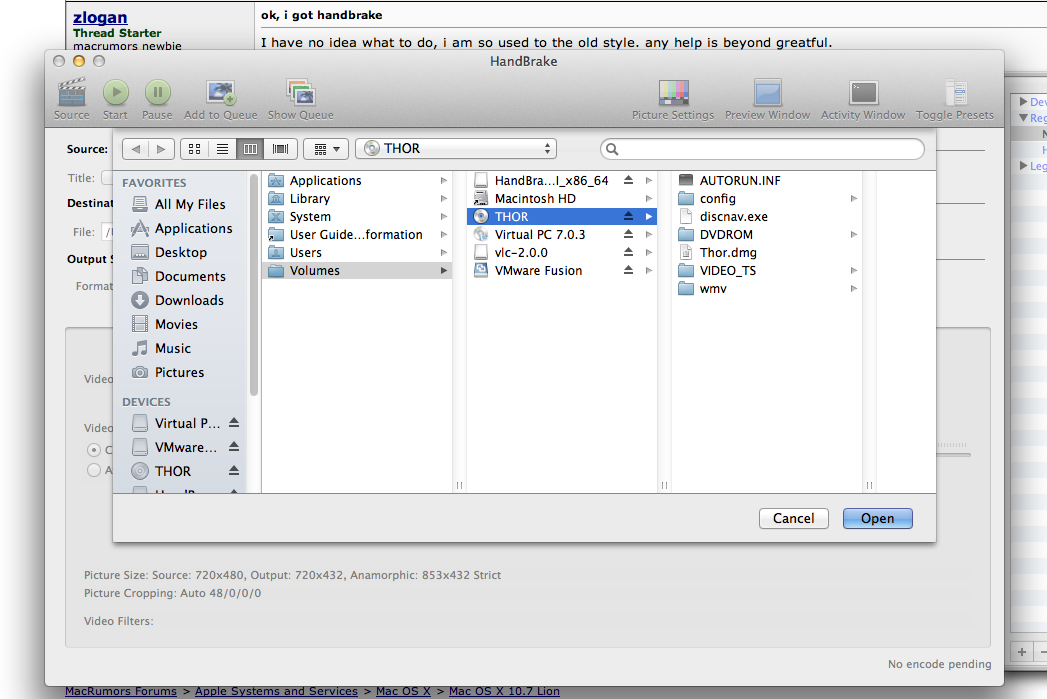Eject the Virtual PC 7.0.3 volume
This screenshot has width=1047, height=699.
pos(628,234)
